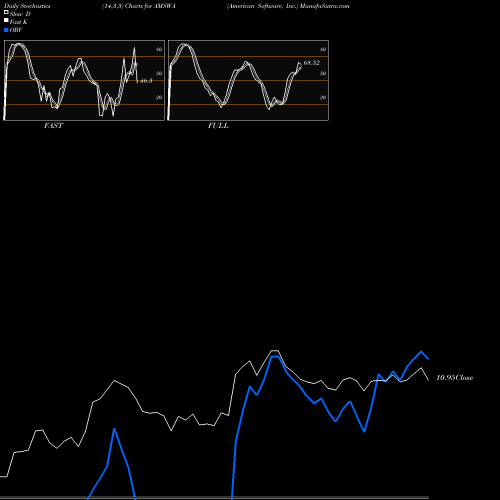Click the 'OBV' legend text
This screenshot has height=500, width=500.
[x=16, y=30]
